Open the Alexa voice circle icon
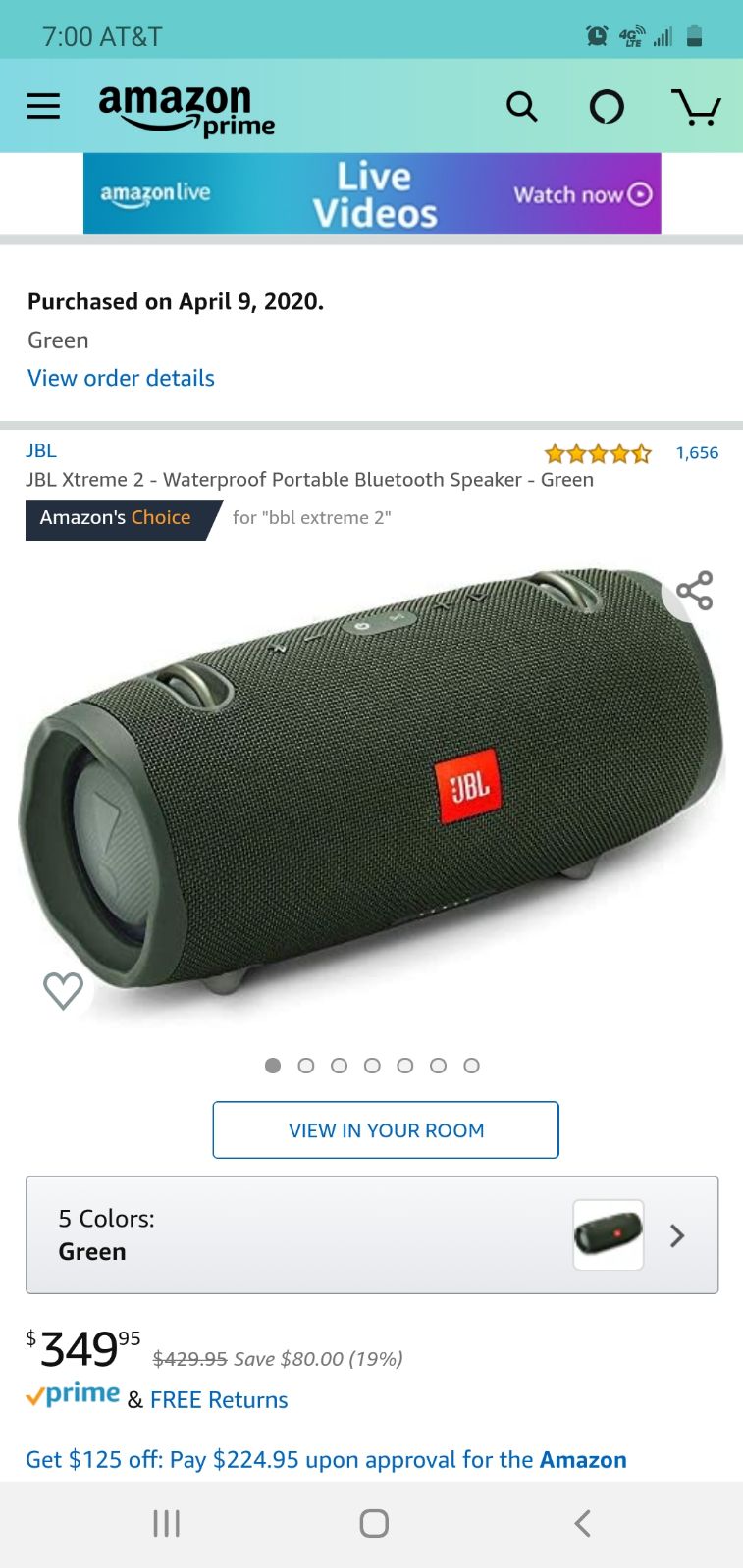743x1568 pixels. tap(607, 106)
